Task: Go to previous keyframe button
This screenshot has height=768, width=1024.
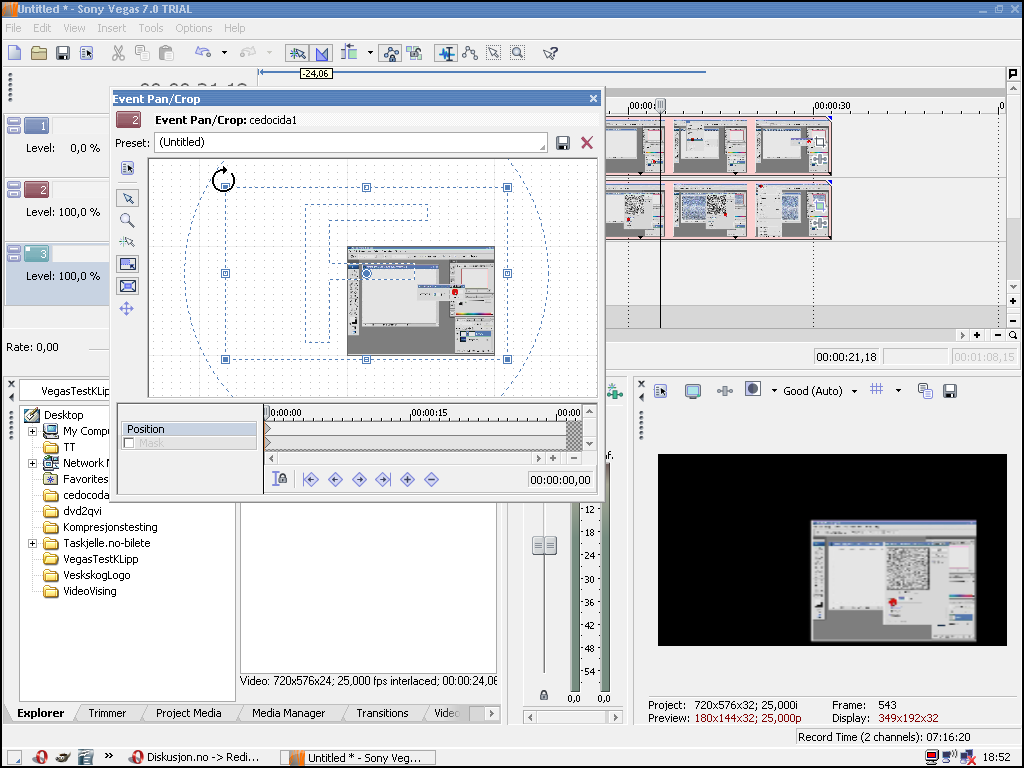Action: coord(335,479)
